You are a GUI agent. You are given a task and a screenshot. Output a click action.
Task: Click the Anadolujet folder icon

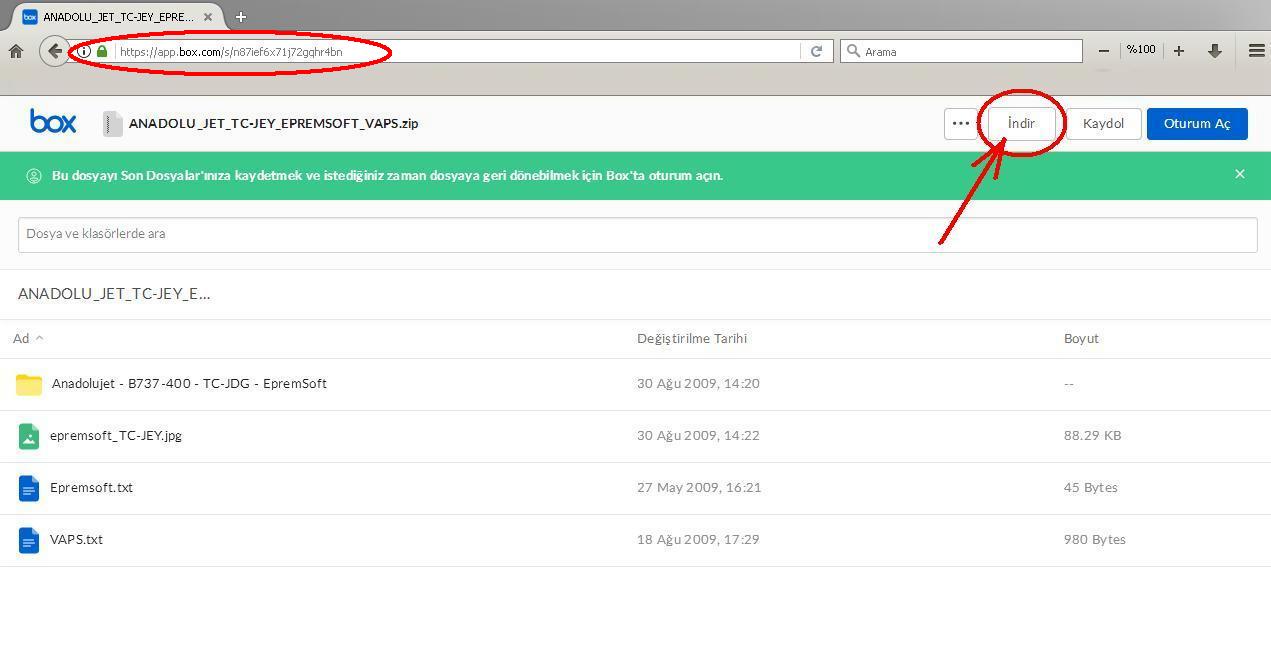pos(29,384)
